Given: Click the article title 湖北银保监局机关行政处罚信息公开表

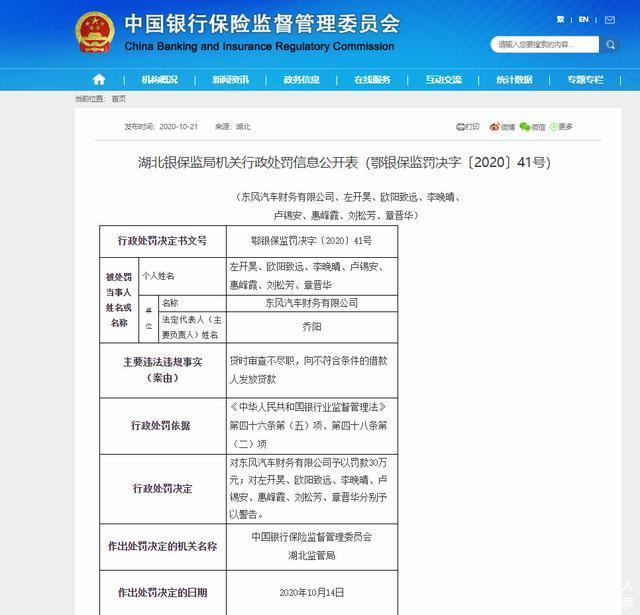Looking at the screenshot, I should [x=248, y=162].
